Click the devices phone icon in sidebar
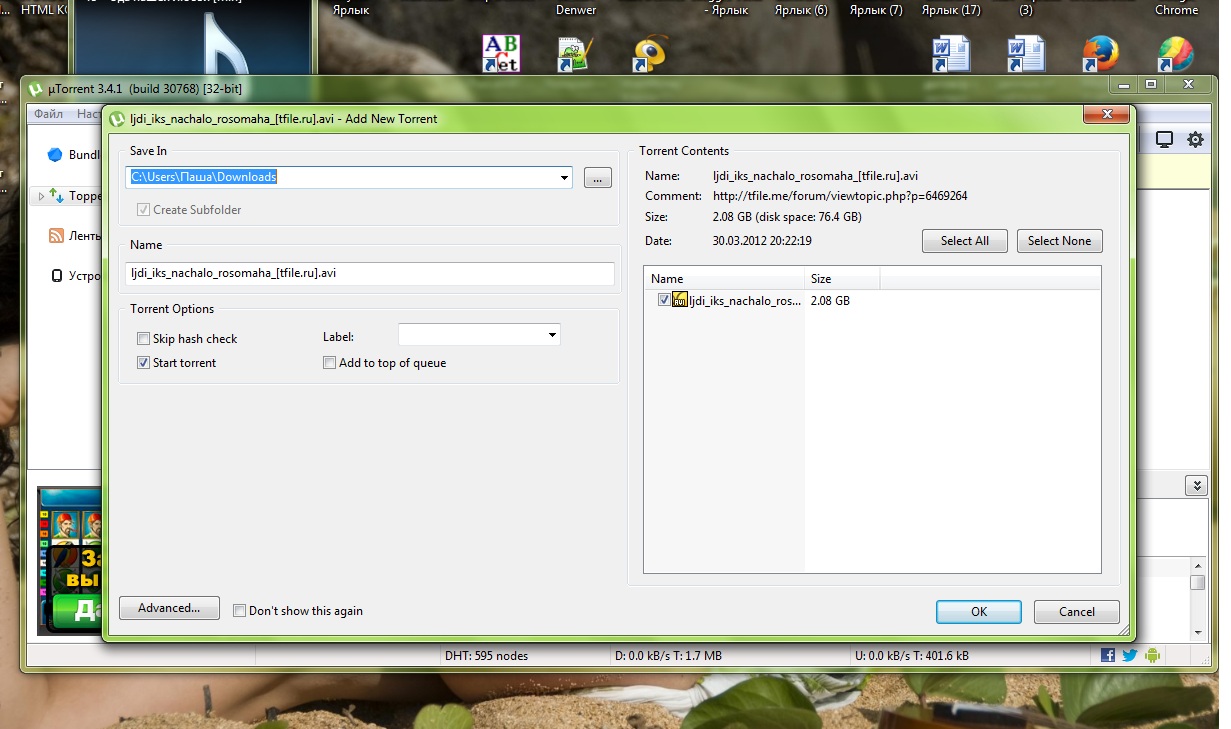Viewport: 1231px width, 729px height. pyautogui.click(x=57, y=276)
